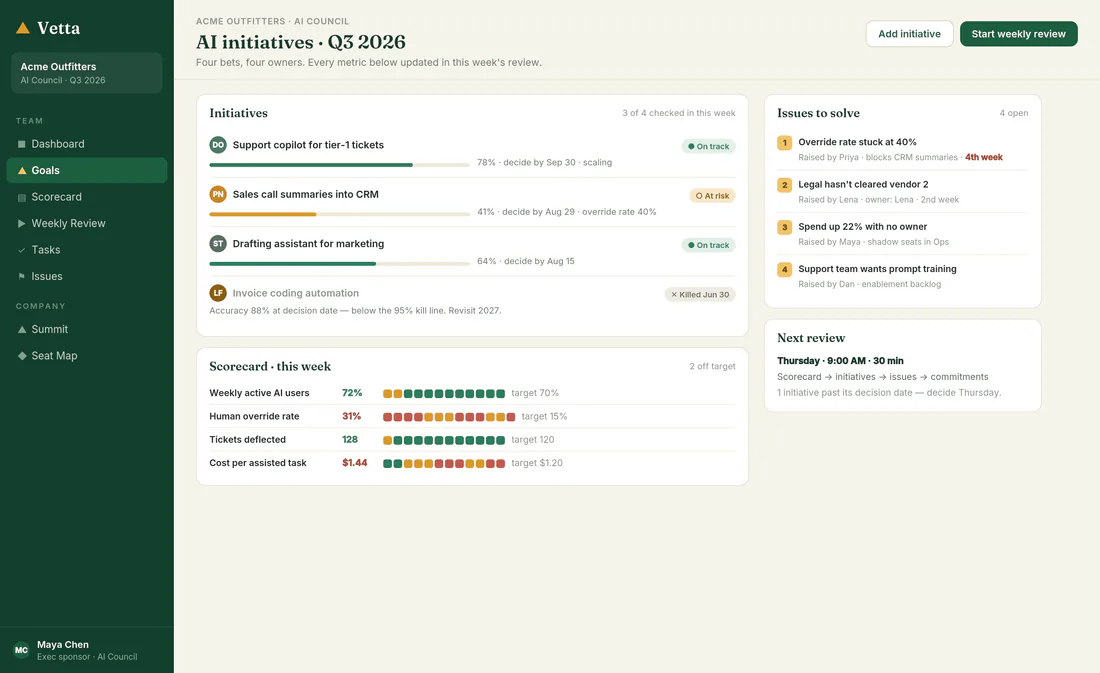Image resolution: width=1100 pixels, height=673 pixels.
Task: Open Support copilot for tier-1 tickets initiative
Action: click(308, 145)
